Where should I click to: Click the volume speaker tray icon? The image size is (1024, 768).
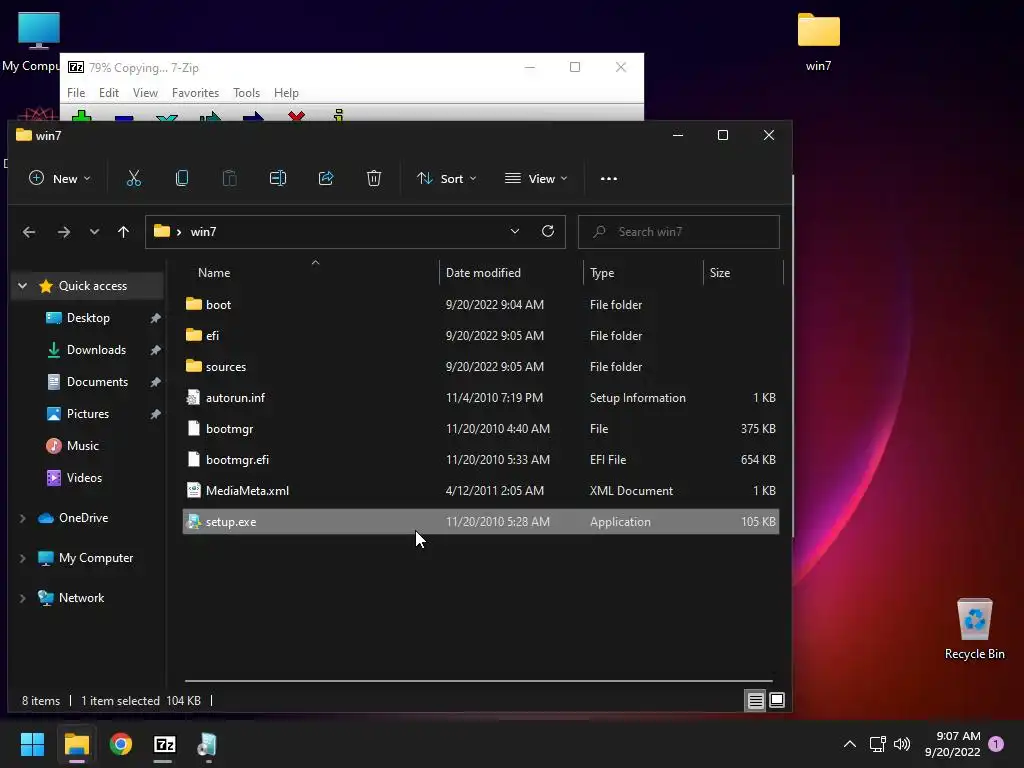(x=902, y=744)
